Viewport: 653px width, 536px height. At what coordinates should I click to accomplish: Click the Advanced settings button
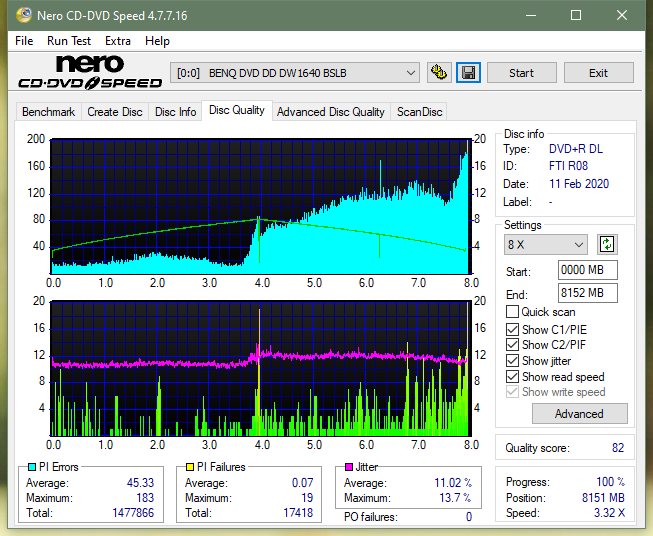click(x=579, y=414)
